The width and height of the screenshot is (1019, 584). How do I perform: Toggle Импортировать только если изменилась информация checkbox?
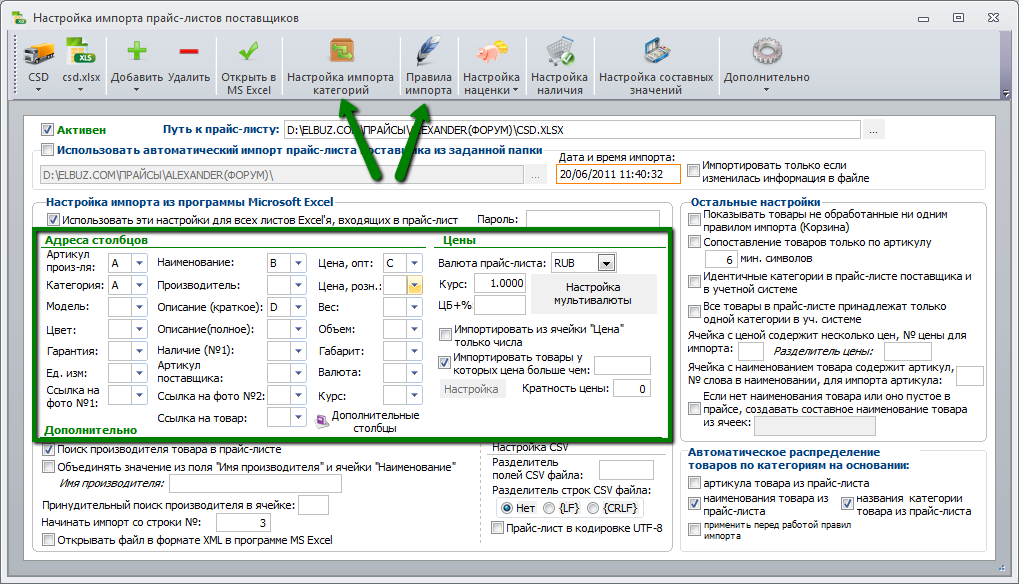tap(693, 171)
